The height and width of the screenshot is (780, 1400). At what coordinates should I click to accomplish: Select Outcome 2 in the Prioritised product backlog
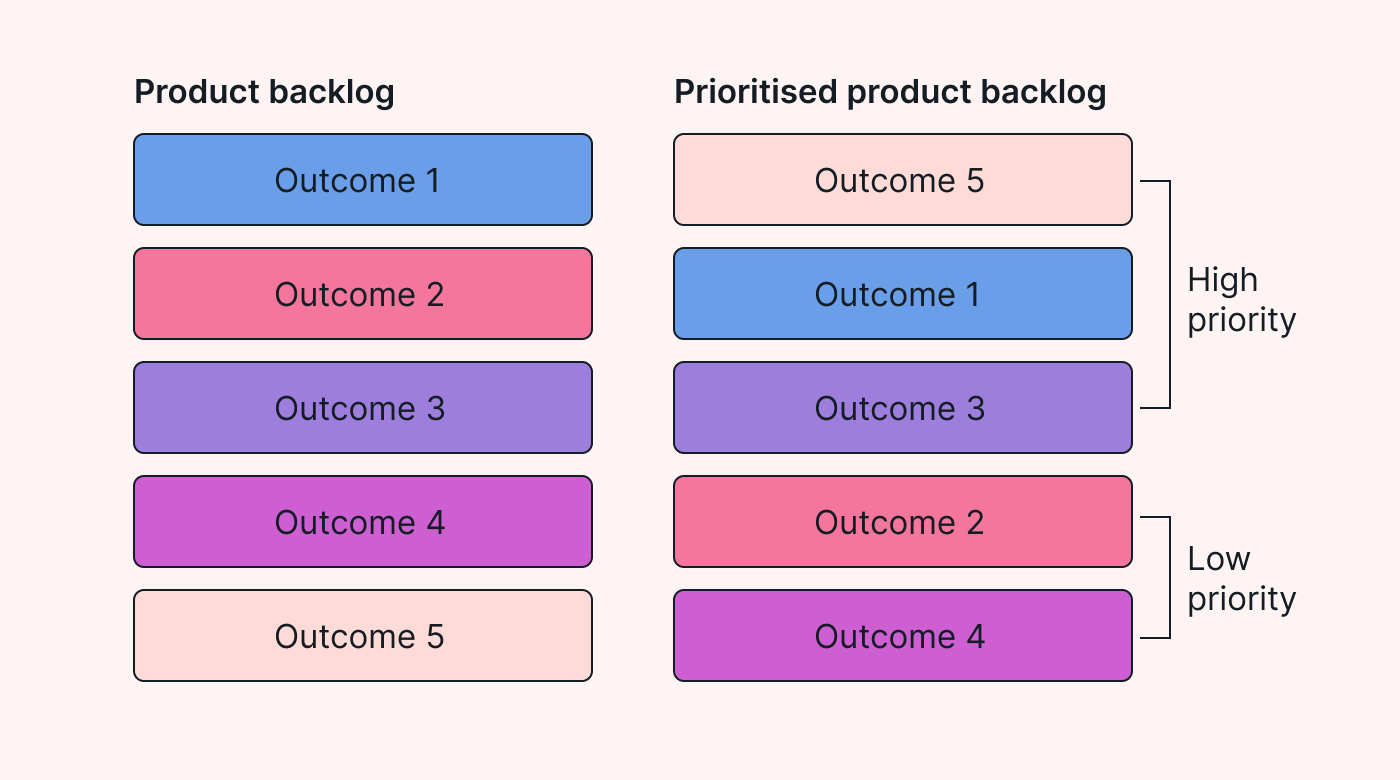click(902, 522)
